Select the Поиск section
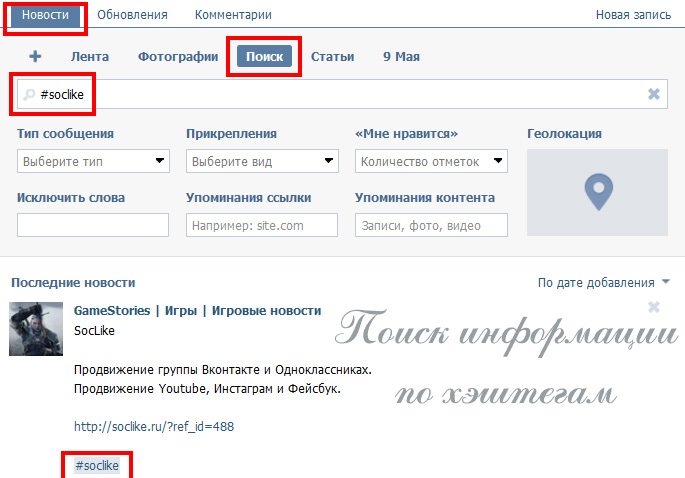Viewport: 685px width, 478px height. [x=264, y=56]
